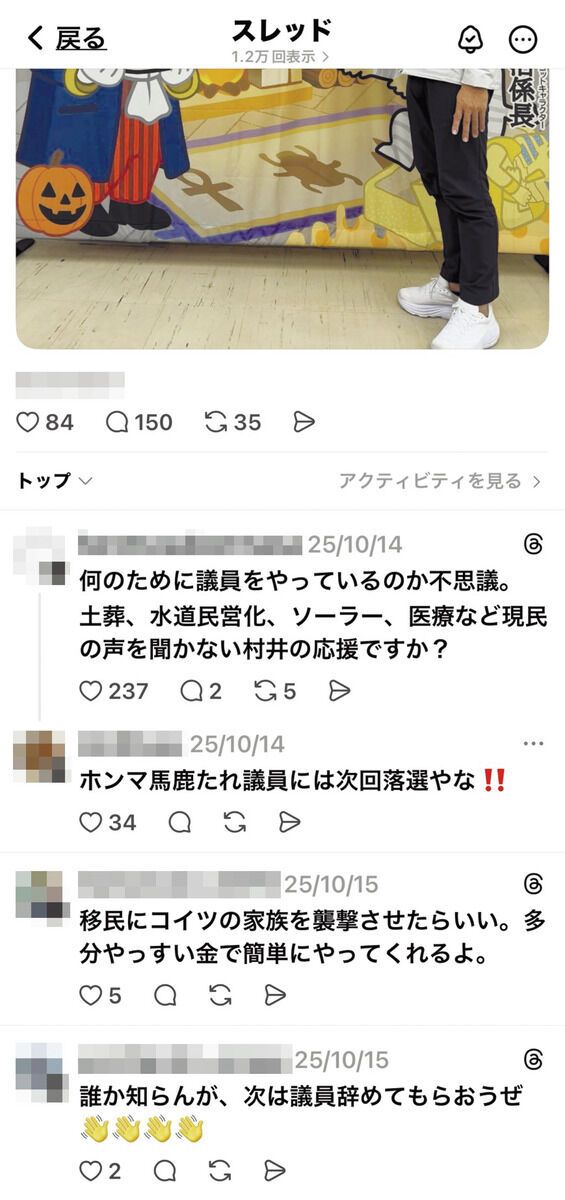Share the main post via the paper plane icon

point(304,423)
